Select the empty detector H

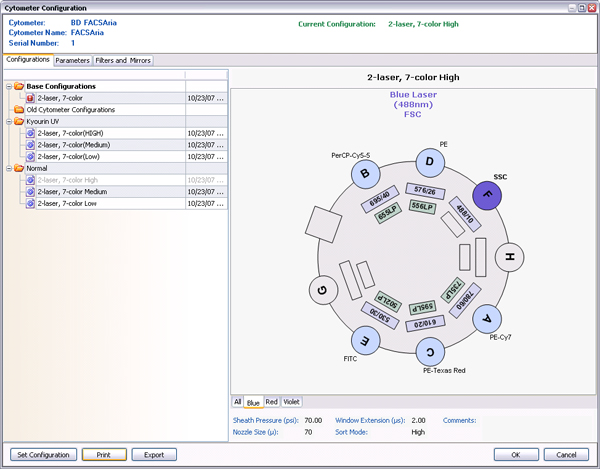(x=510, y=257)
